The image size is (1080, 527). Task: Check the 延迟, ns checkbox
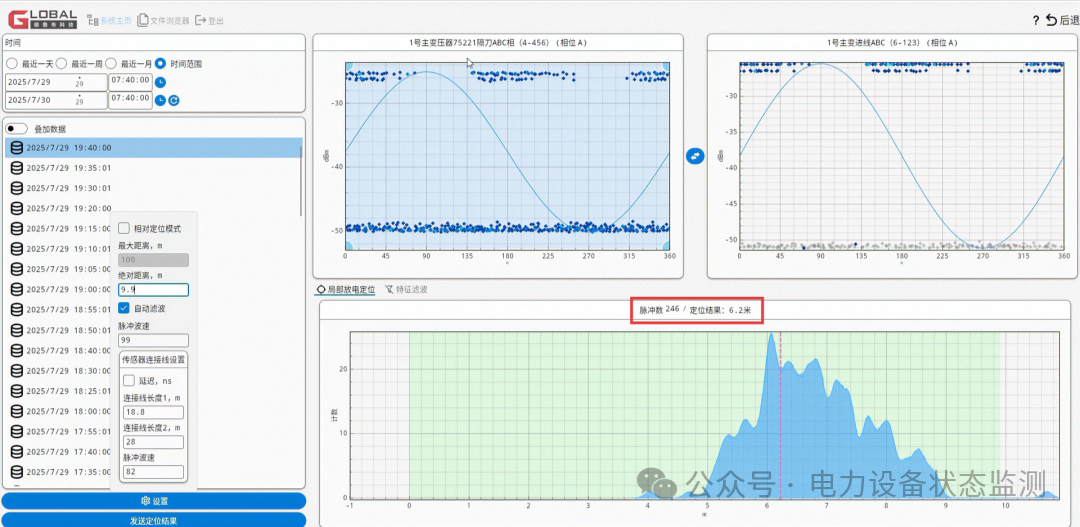(129, 380)
